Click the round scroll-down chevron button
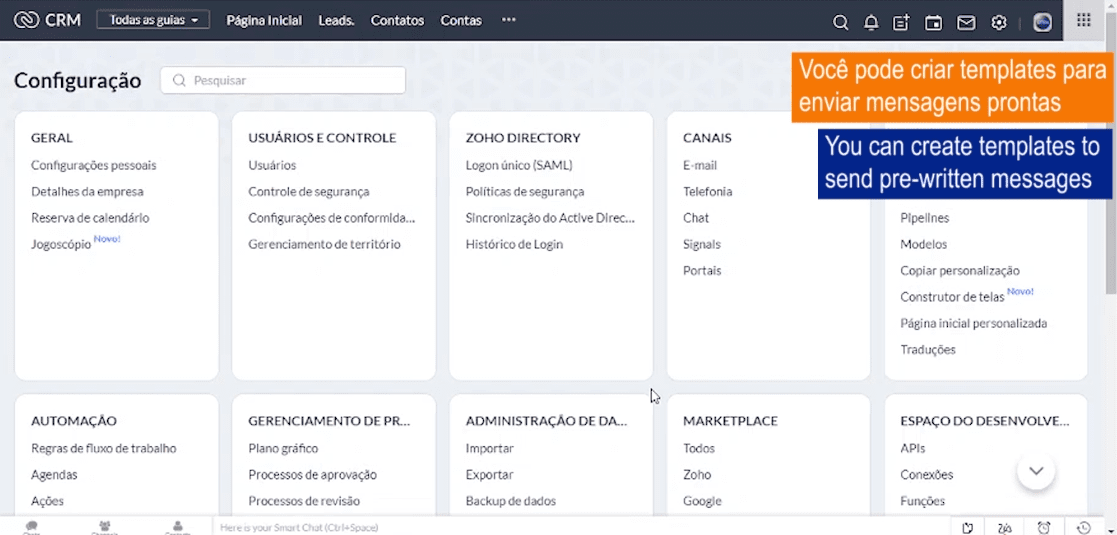 [1036, 471]
